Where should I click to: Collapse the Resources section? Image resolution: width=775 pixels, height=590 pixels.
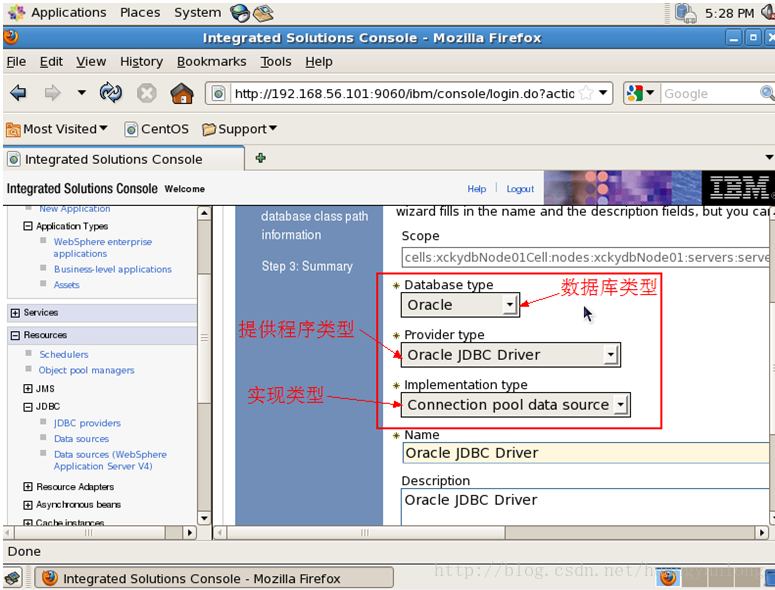pos(15,335)
